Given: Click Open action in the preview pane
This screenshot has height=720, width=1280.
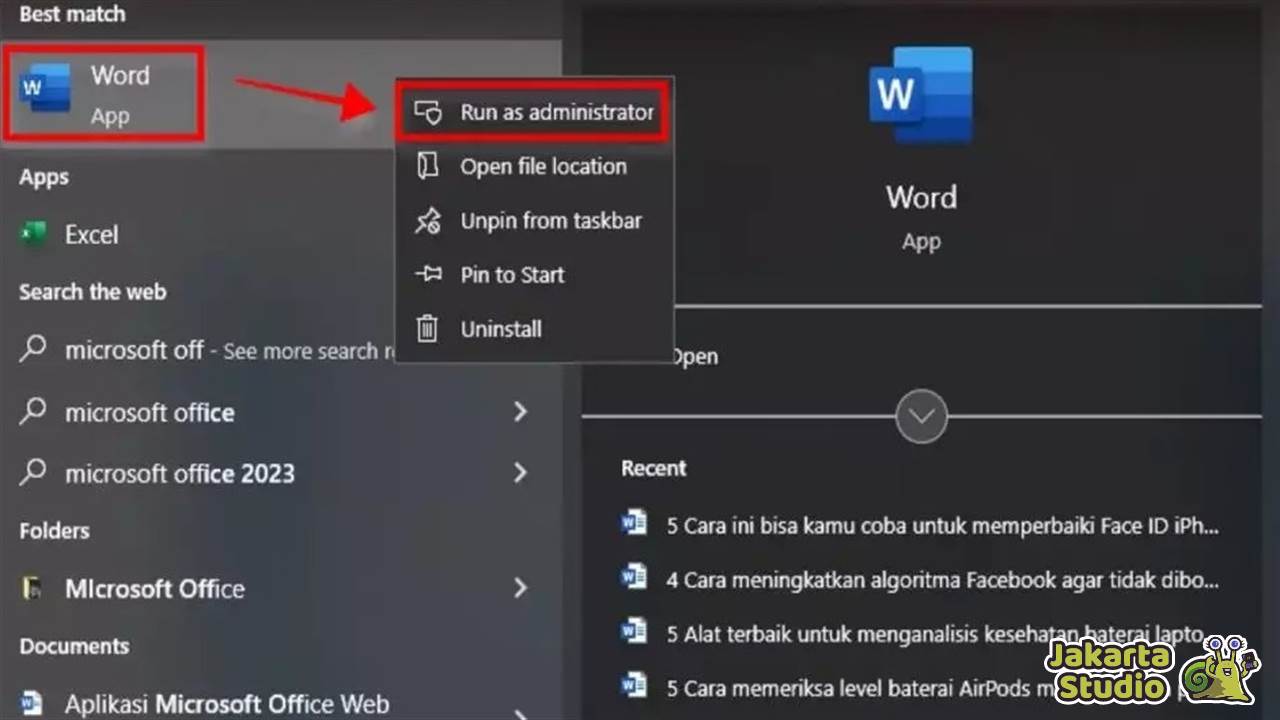Looking at the screenshot, I should 695,357.
